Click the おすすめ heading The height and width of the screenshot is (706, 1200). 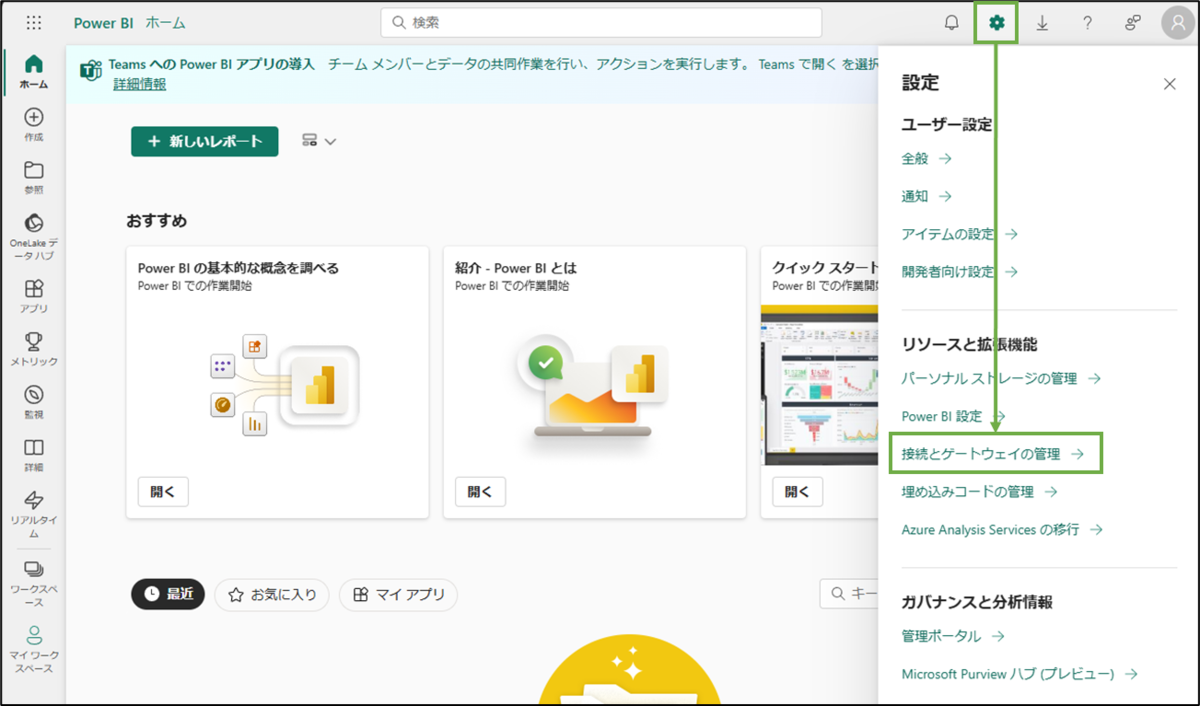(156, 221)
